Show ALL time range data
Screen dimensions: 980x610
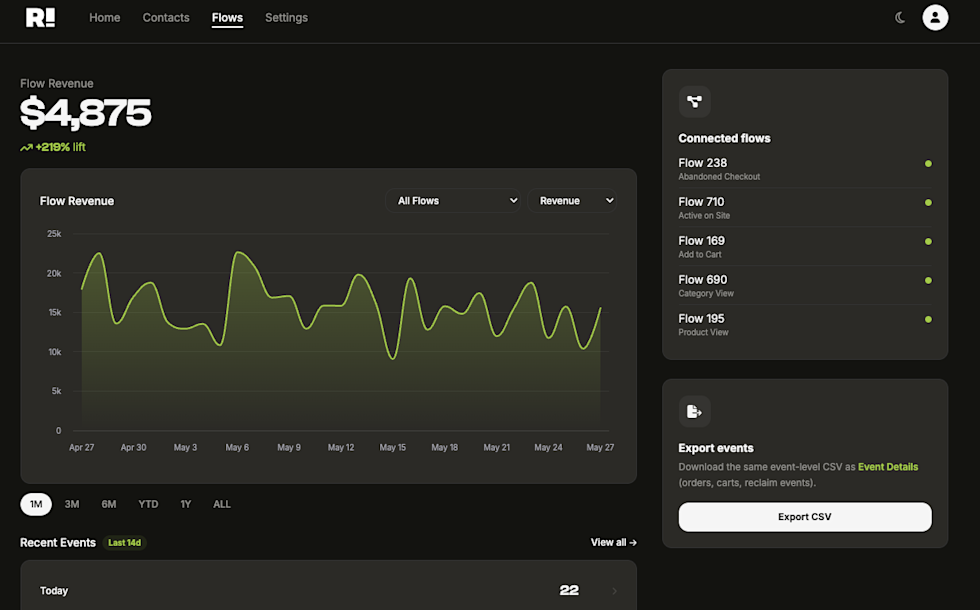(222, 504)
